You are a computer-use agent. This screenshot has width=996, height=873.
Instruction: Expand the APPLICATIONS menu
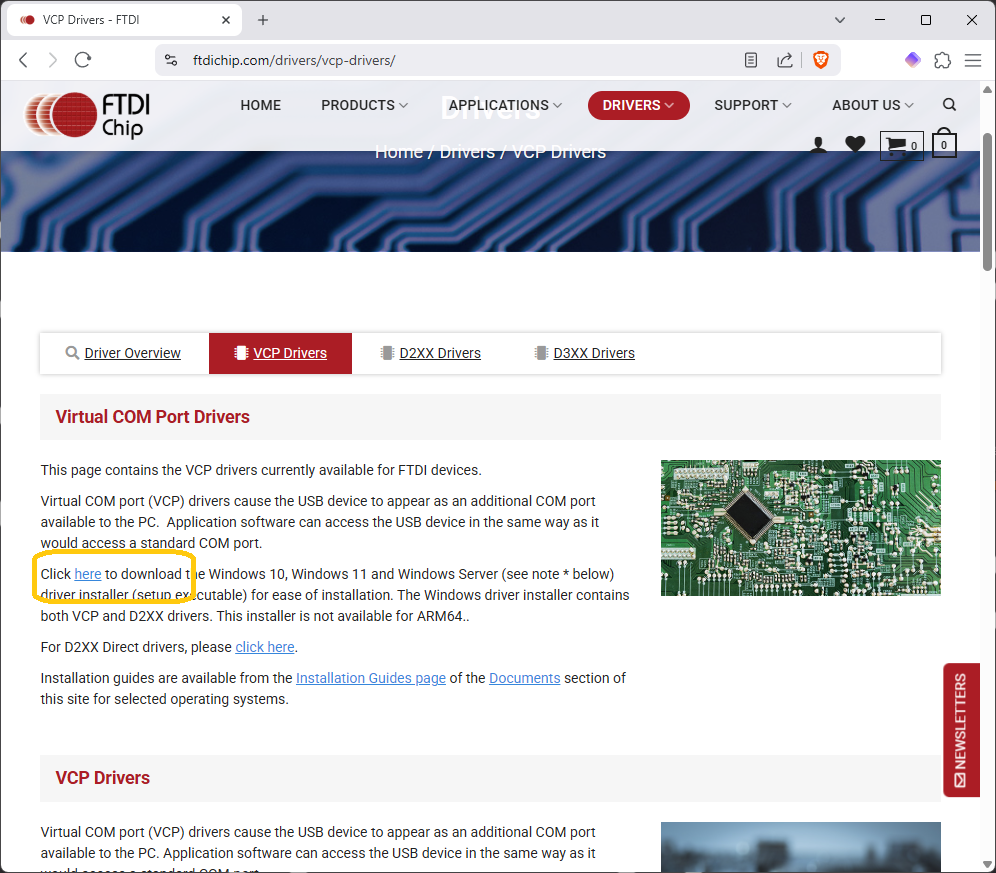click(x=505, y=105)
